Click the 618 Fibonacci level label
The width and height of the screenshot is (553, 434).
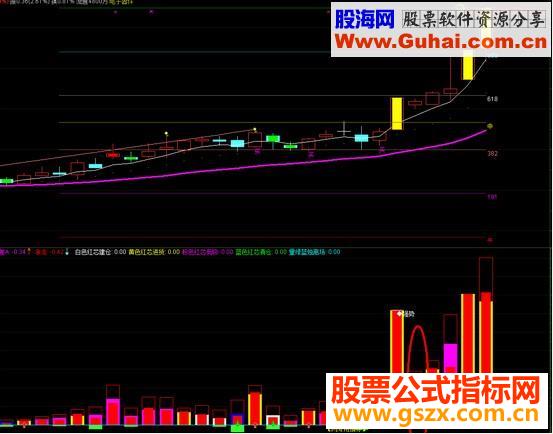click(x=492, y=99)
